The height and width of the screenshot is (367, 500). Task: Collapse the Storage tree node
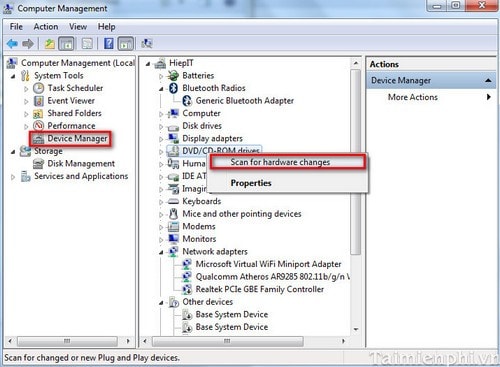[x=13, y=152]
